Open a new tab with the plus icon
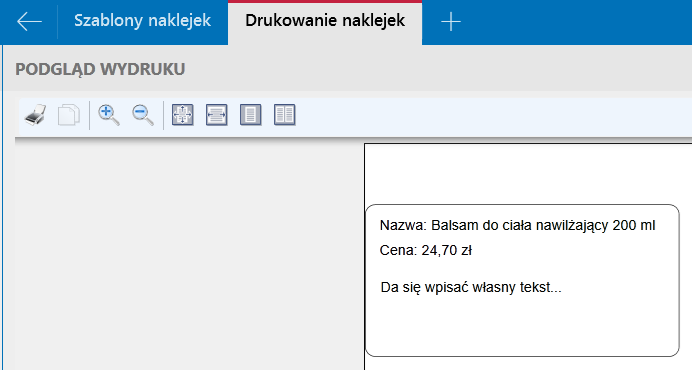 [451, 22]
